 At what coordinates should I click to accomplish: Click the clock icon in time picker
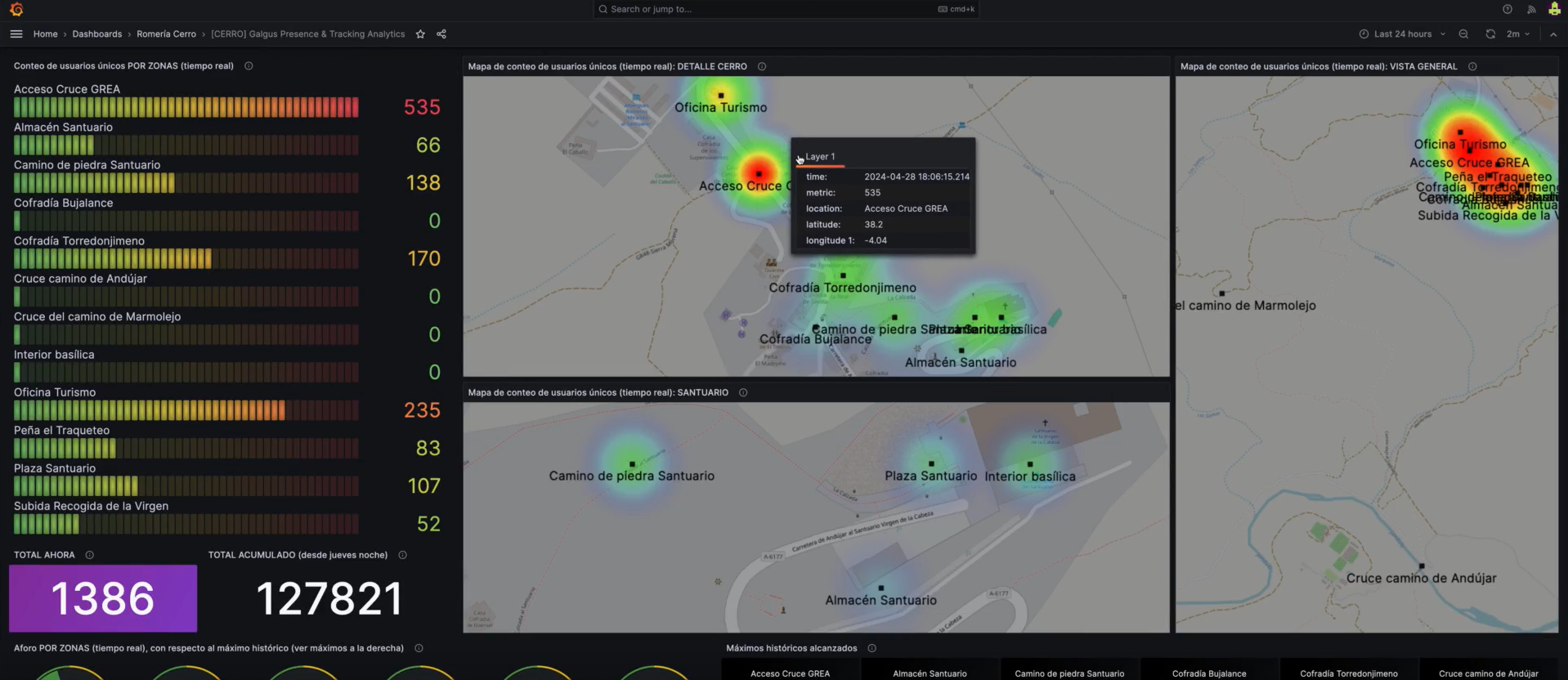1364,34
